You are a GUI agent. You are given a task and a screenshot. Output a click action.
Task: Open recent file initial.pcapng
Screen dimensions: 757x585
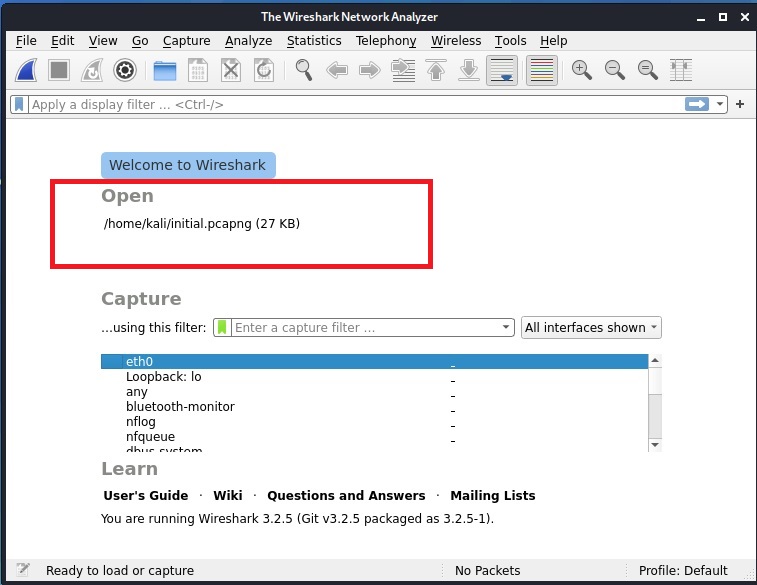tap(202, 223)
